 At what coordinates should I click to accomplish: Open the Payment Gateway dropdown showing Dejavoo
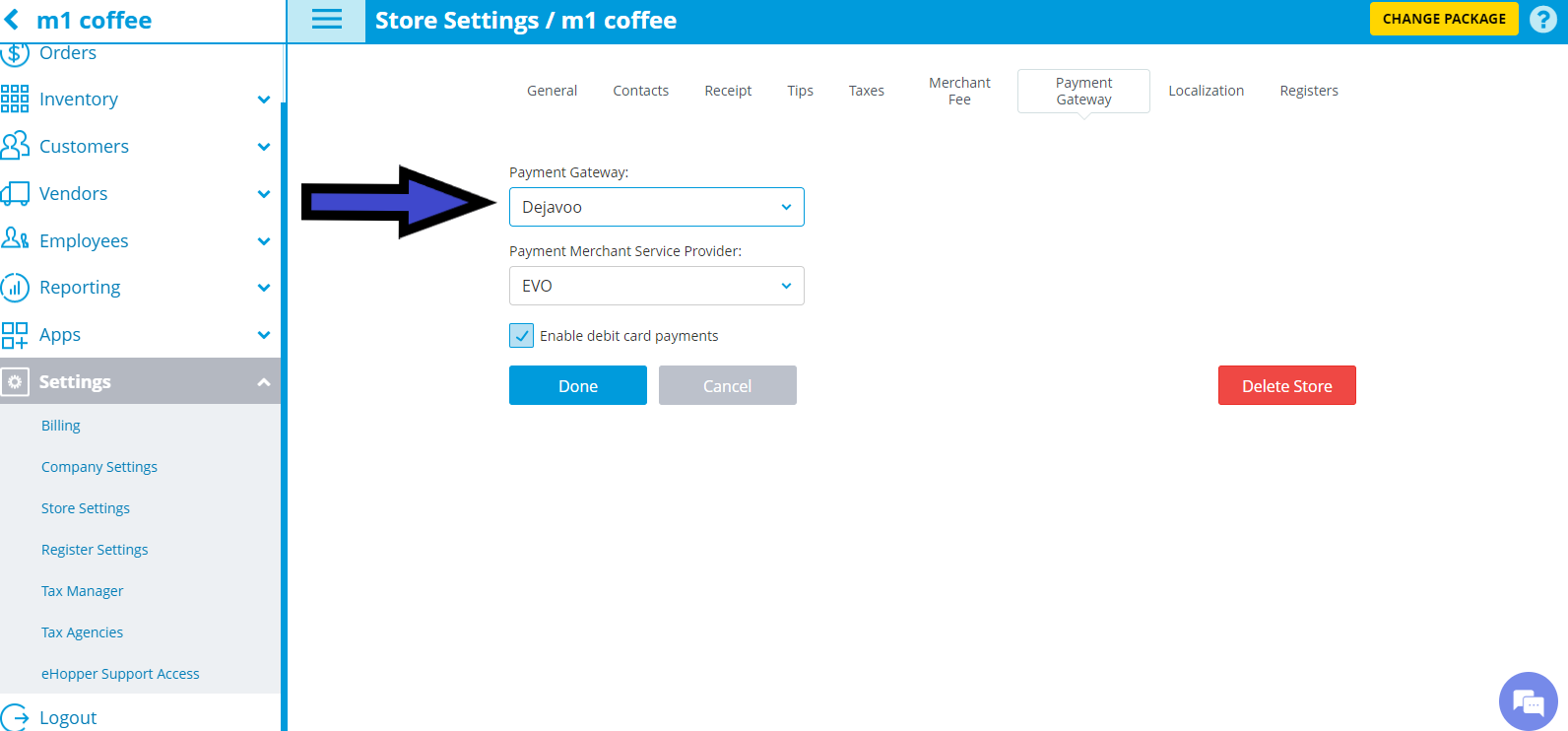[657, 207]
